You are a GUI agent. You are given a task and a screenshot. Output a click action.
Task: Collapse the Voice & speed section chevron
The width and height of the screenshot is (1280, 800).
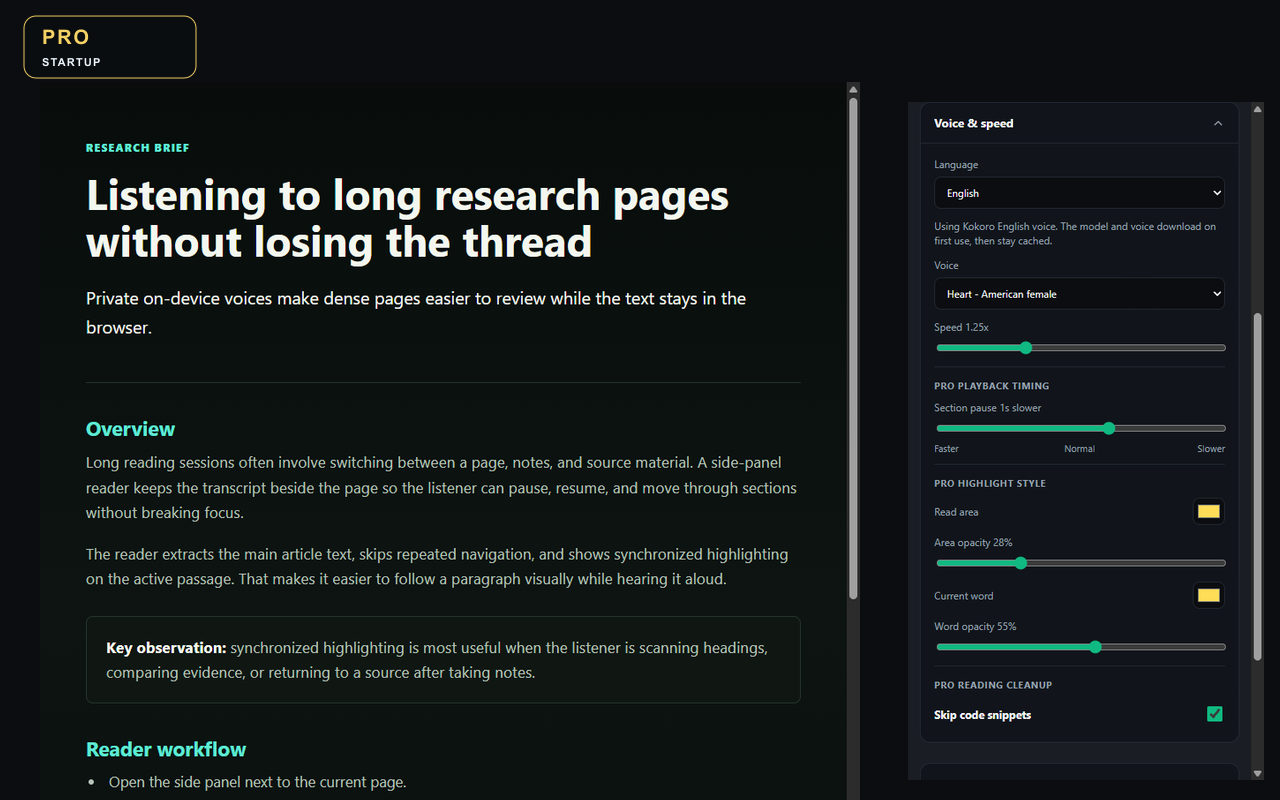pyautogui.click(x=1217, y=124)
